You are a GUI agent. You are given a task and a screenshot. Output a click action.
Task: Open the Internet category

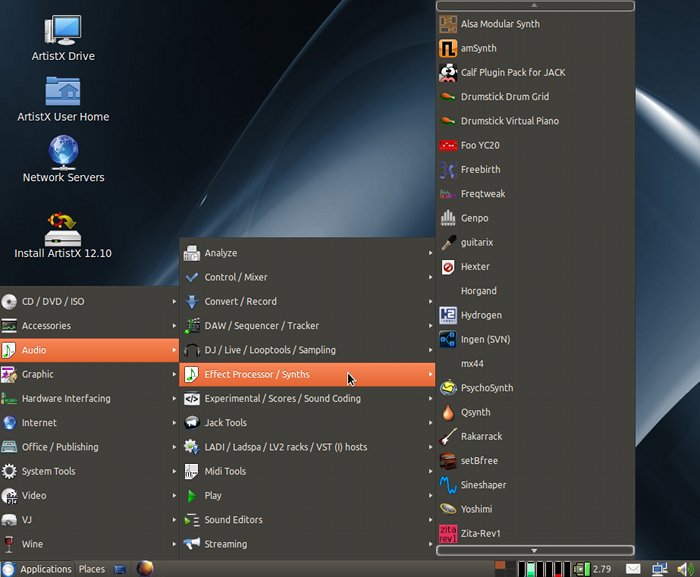[x=89, y=422]
